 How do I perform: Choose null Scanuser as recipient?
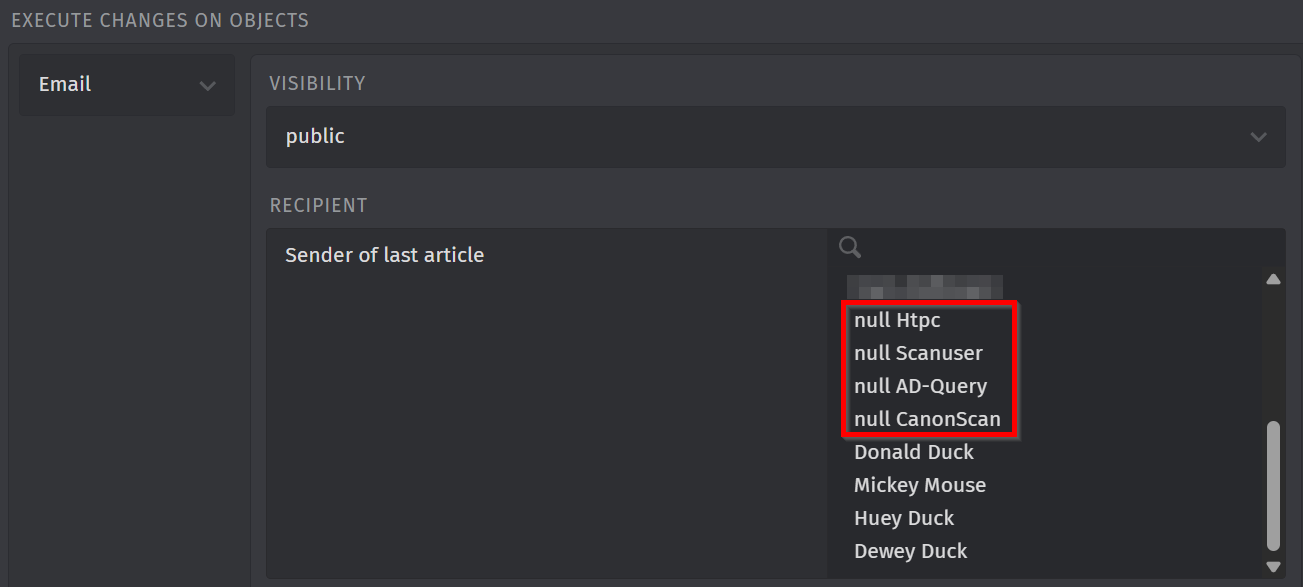coord(918,353)
